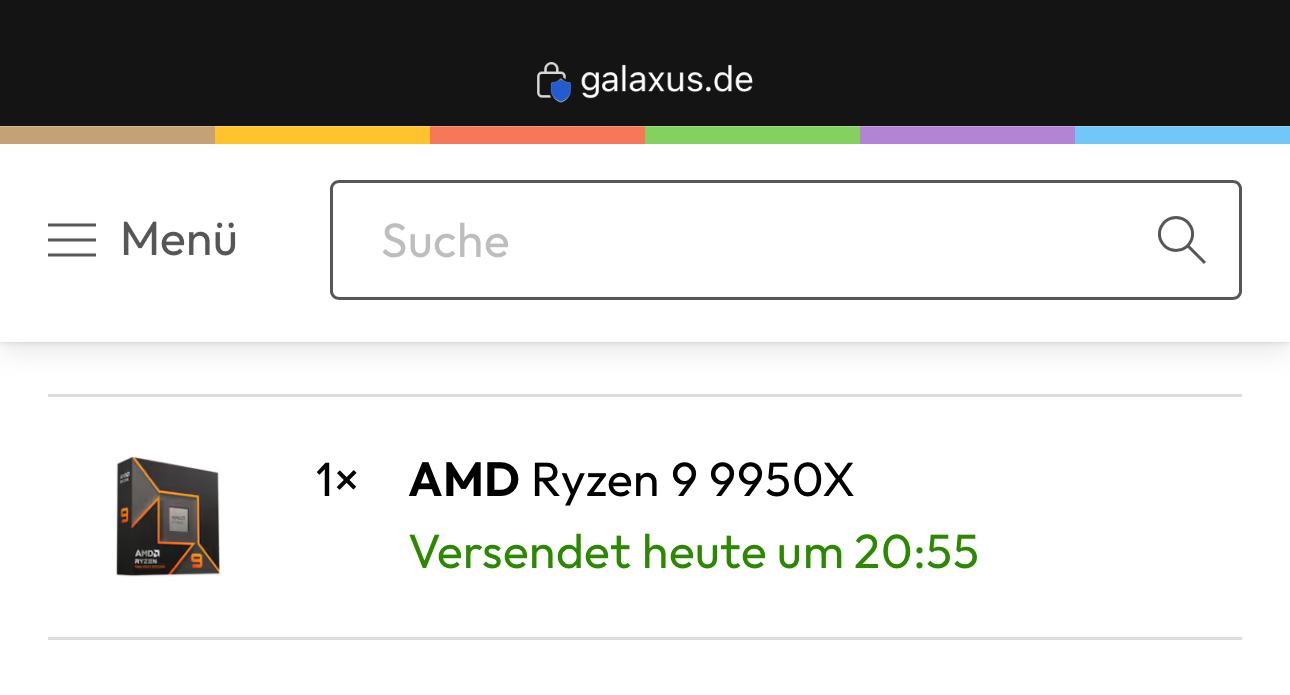Click the AMD Ryzen logo on the box
Screen dimensions: 1290x695
pyautogui.click(x=149, y=556)
